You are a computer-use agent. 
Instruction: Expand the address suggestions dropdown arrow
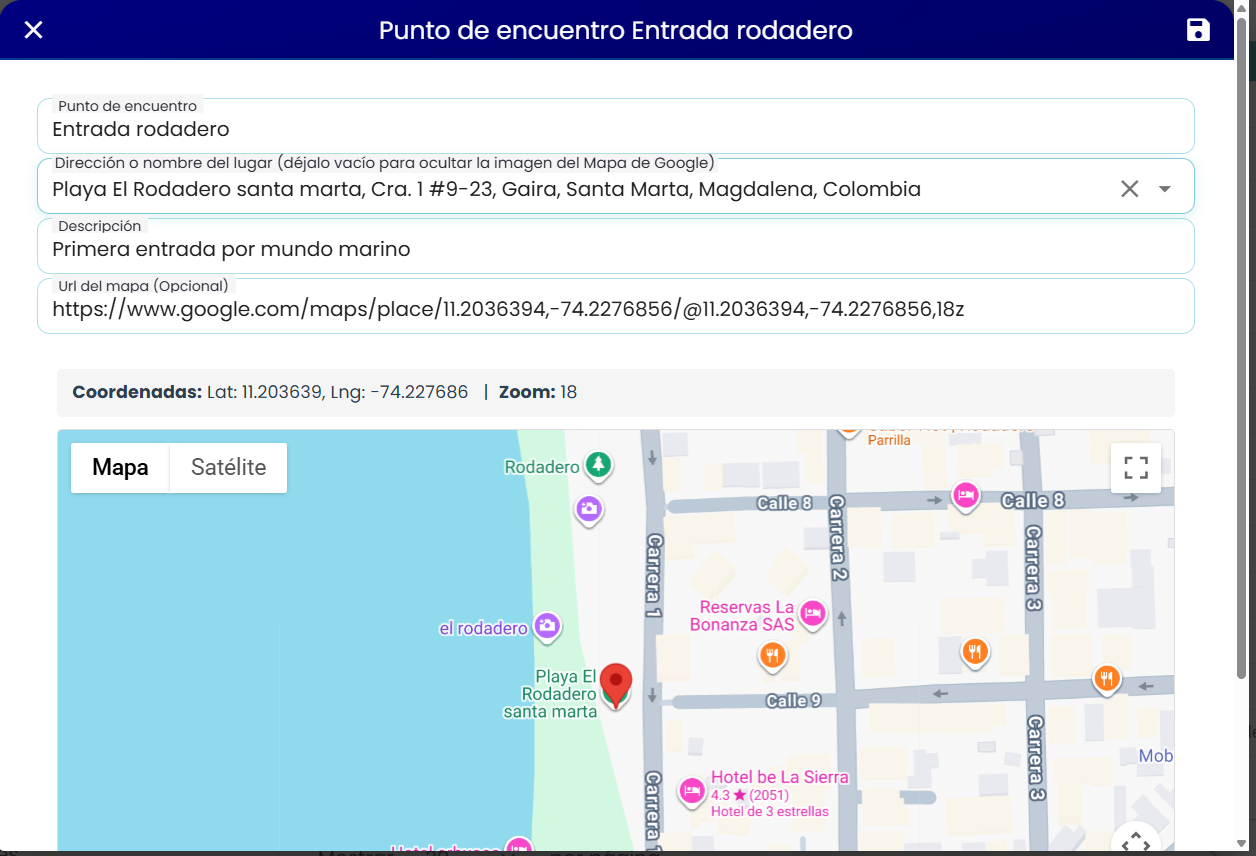1165,189
